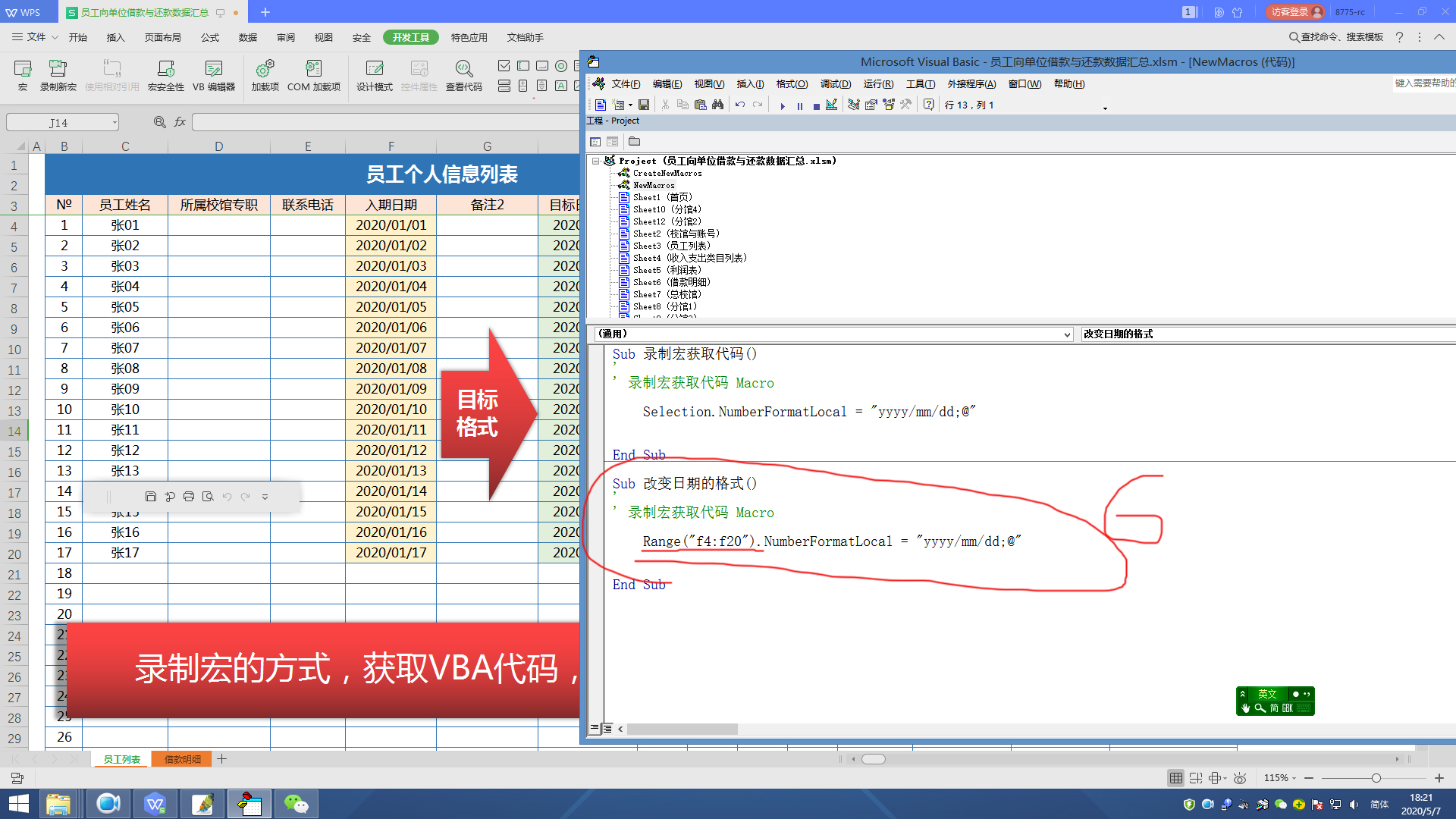Open the Name Box dropdown showing J14
The width and height of the screenshot is (1456, 819).
115,122
